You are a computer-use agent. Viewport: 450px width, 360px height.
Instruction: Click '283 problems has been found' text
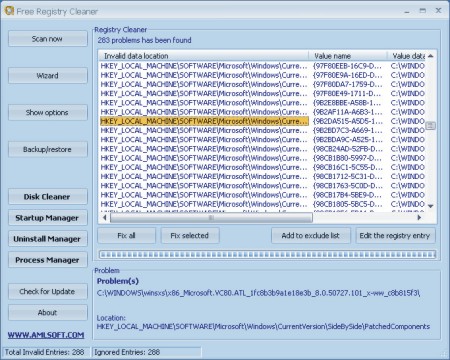tap(145, 40)
